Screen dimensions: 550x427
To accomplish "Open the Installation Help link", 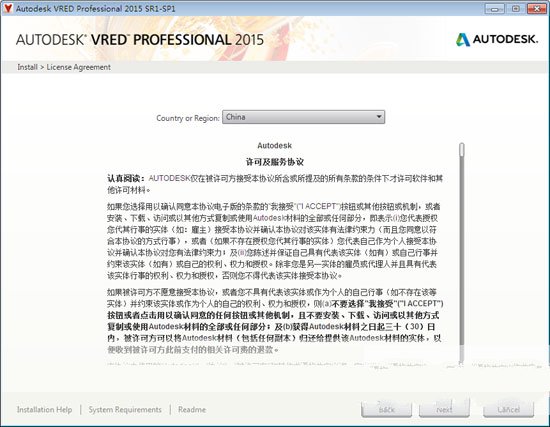I will (x=45, y=409).
